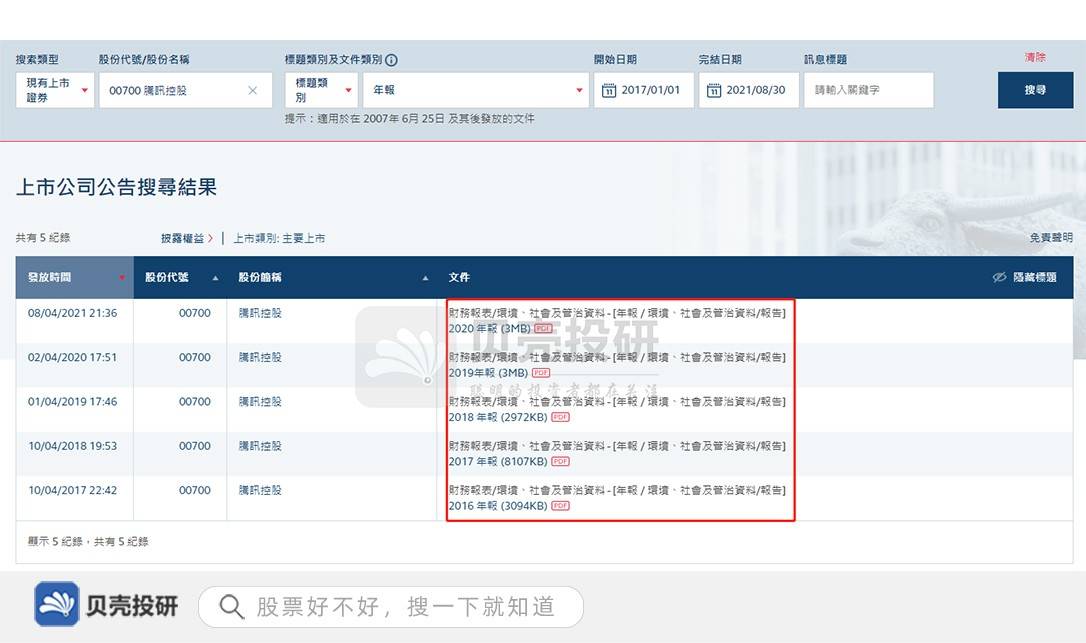
Task: Open calendar for start date 2017/01/01
Action: point(609,91)
